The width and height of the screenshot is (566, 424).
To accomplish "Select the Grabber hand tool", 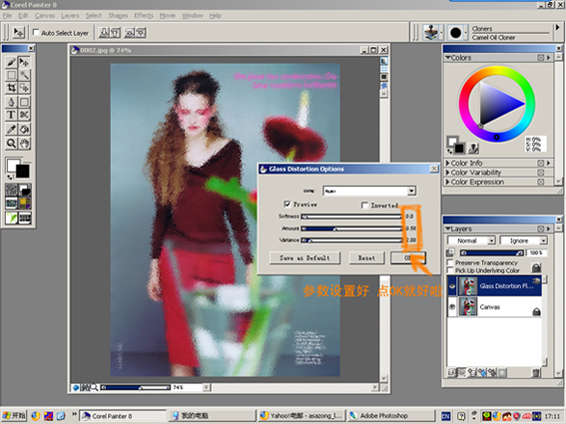I will (24, 144).
